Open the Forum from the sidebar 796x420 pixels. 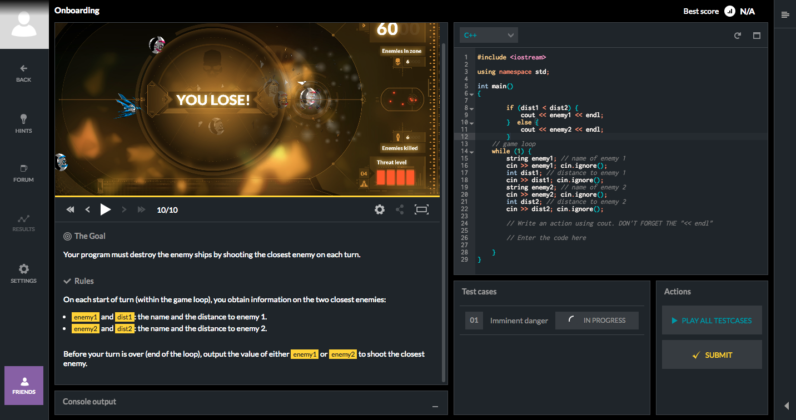(x=23, y=171)
